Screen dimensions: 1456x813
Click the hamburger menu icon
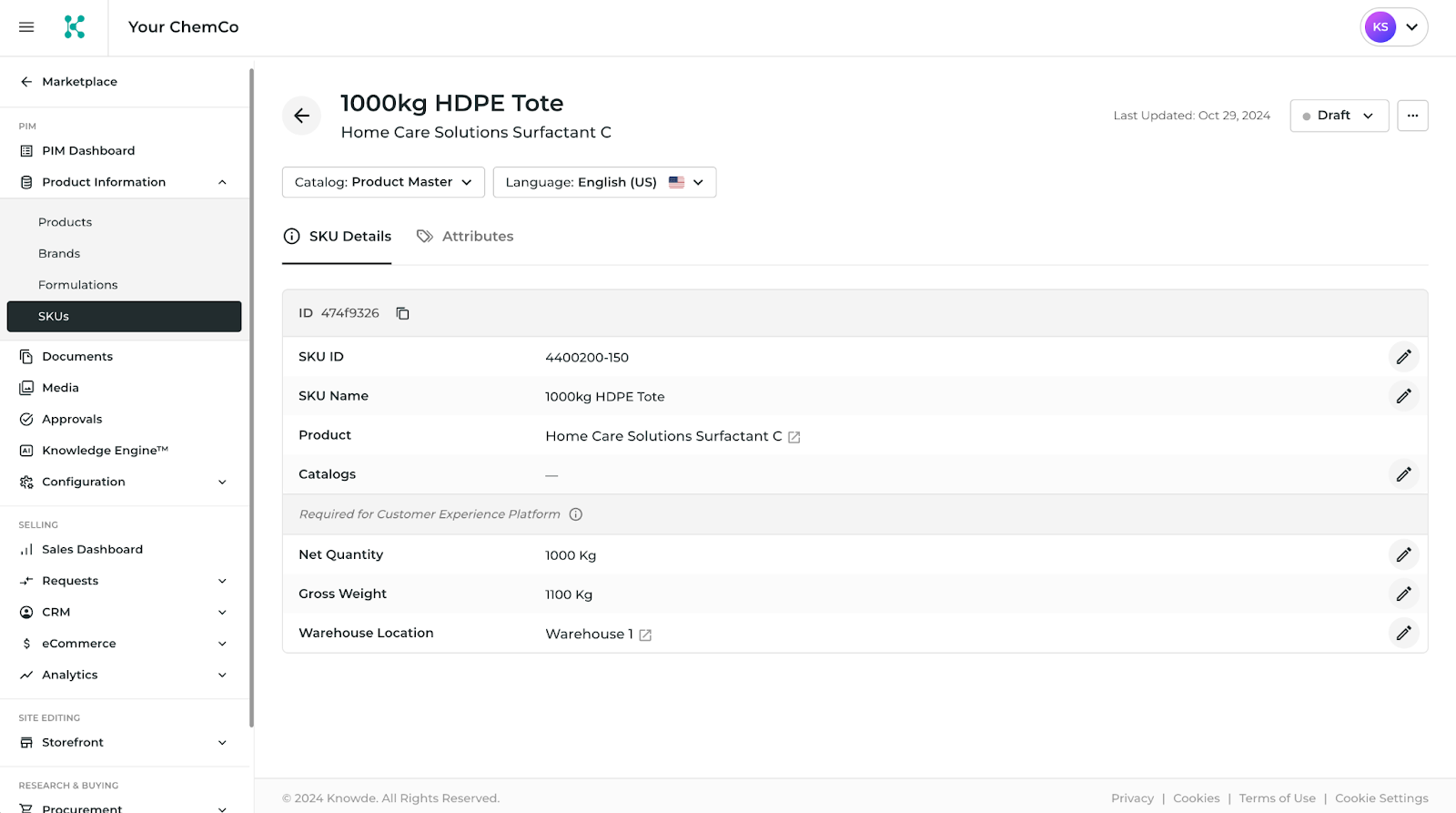pyautogui.click(x=26, y=27)
